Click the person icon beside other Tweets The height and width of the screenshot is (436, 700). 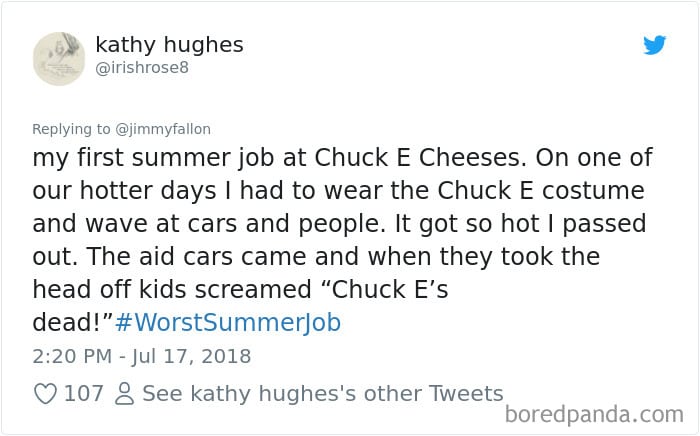125,393
